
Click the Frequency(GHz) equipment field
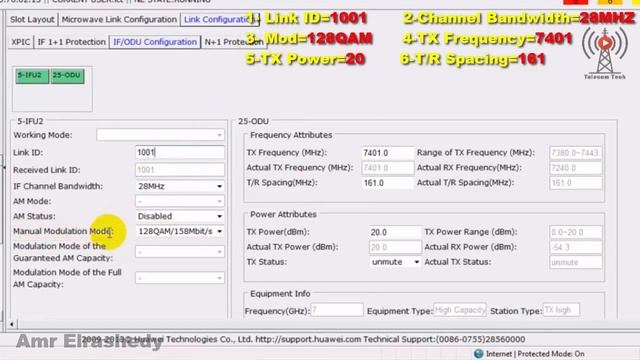click(x=337, y=310)
